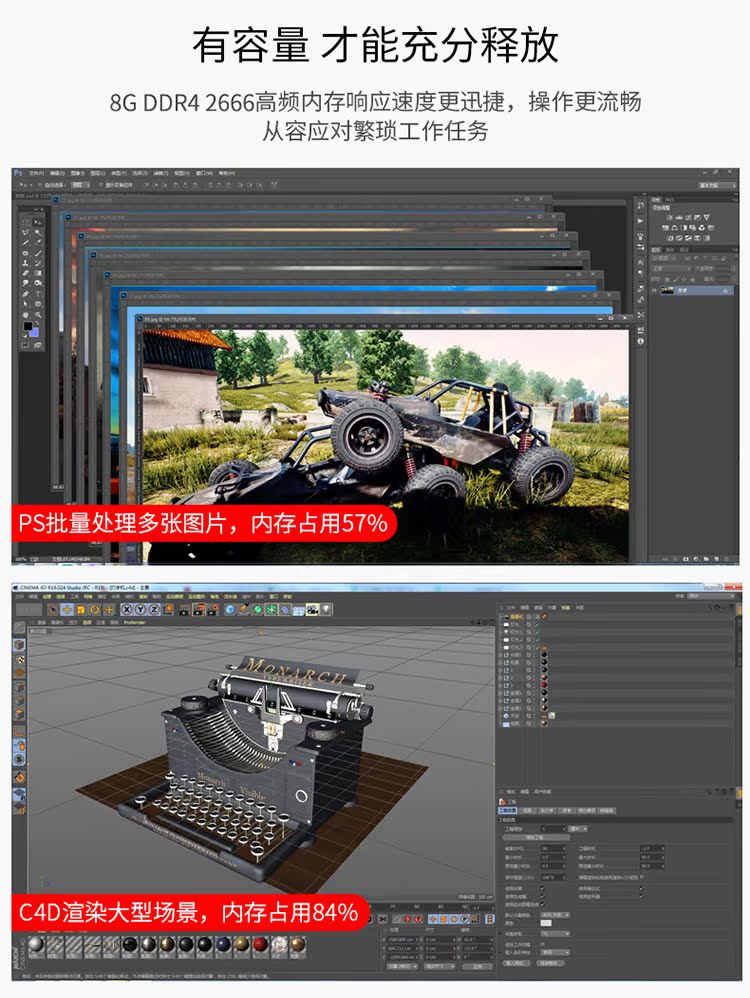Click the 缩放工程 button in Cinema 4D

537,837
